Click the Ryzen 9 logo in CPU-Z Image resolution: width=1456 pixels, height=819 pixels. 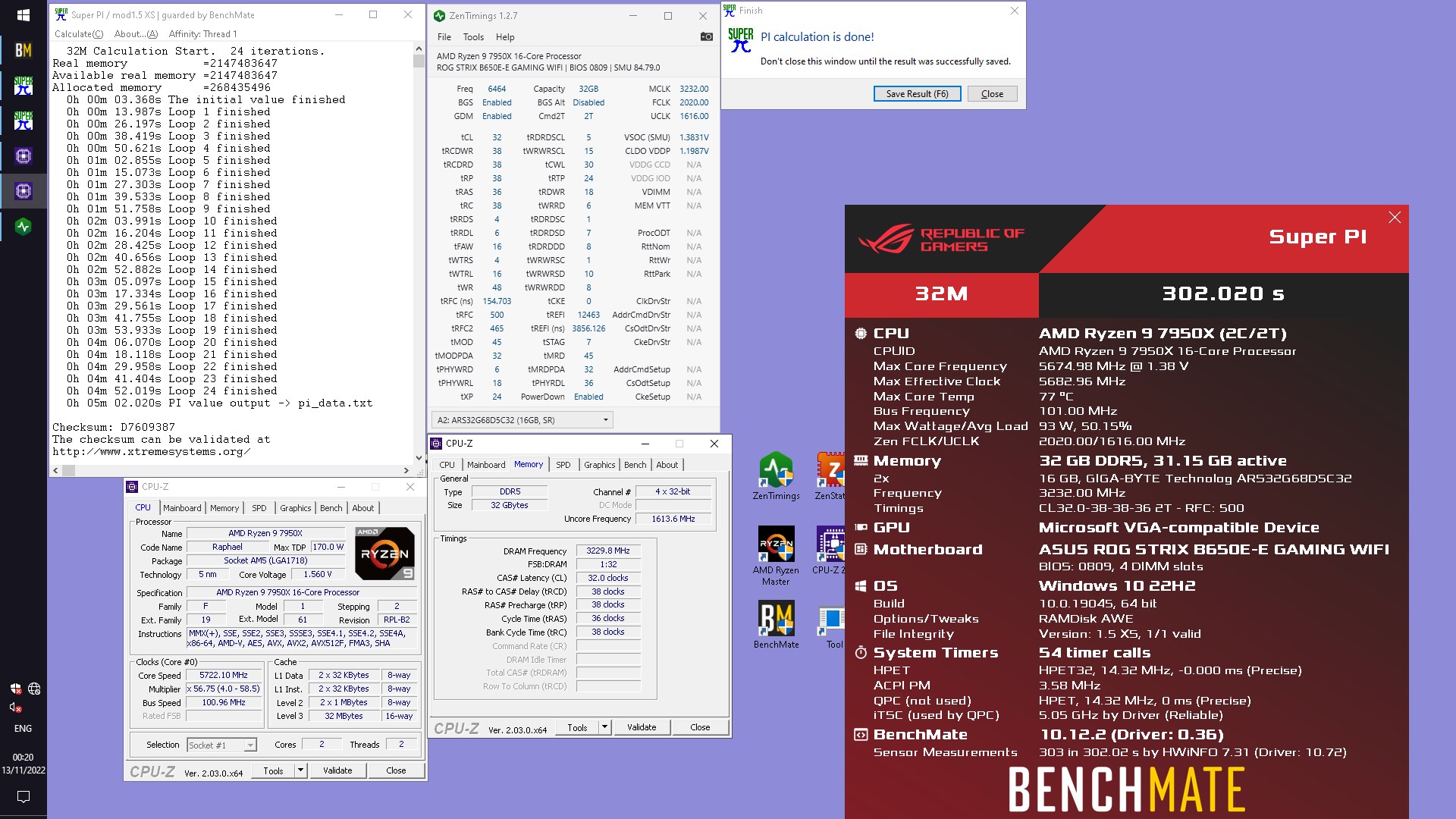tap(384, 554)
